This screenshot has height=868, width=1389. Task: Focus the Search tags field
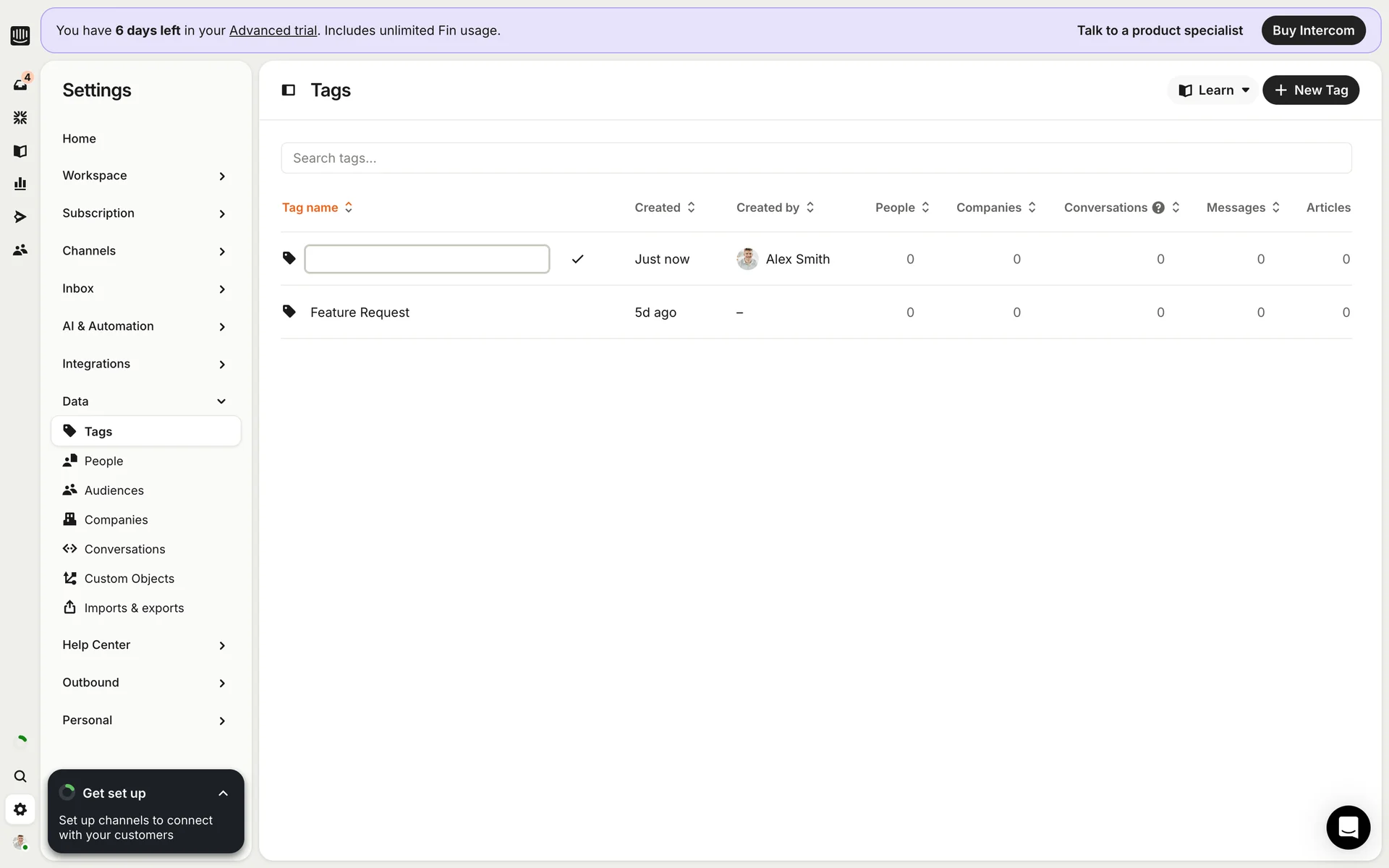click(815, 158)
